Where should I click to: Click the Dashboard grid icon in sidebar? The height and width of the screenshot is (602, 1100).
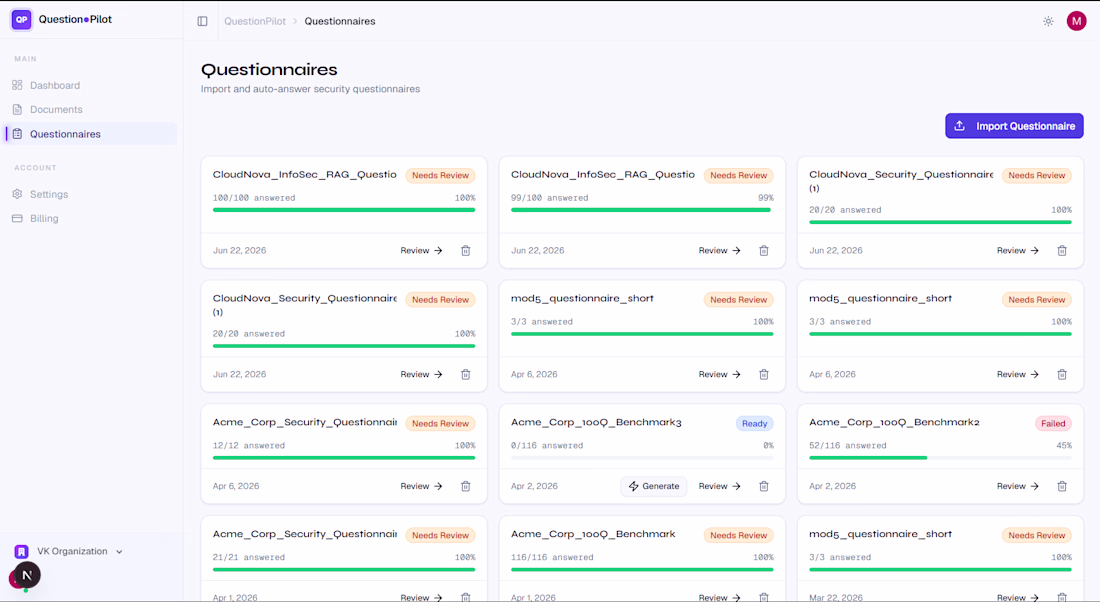[x=18, y=85]
